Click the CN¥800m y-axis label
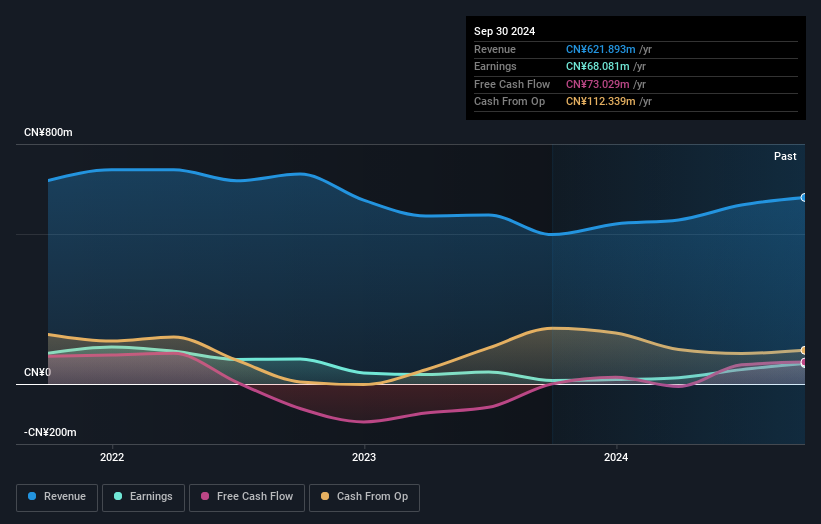 point(48,132)
